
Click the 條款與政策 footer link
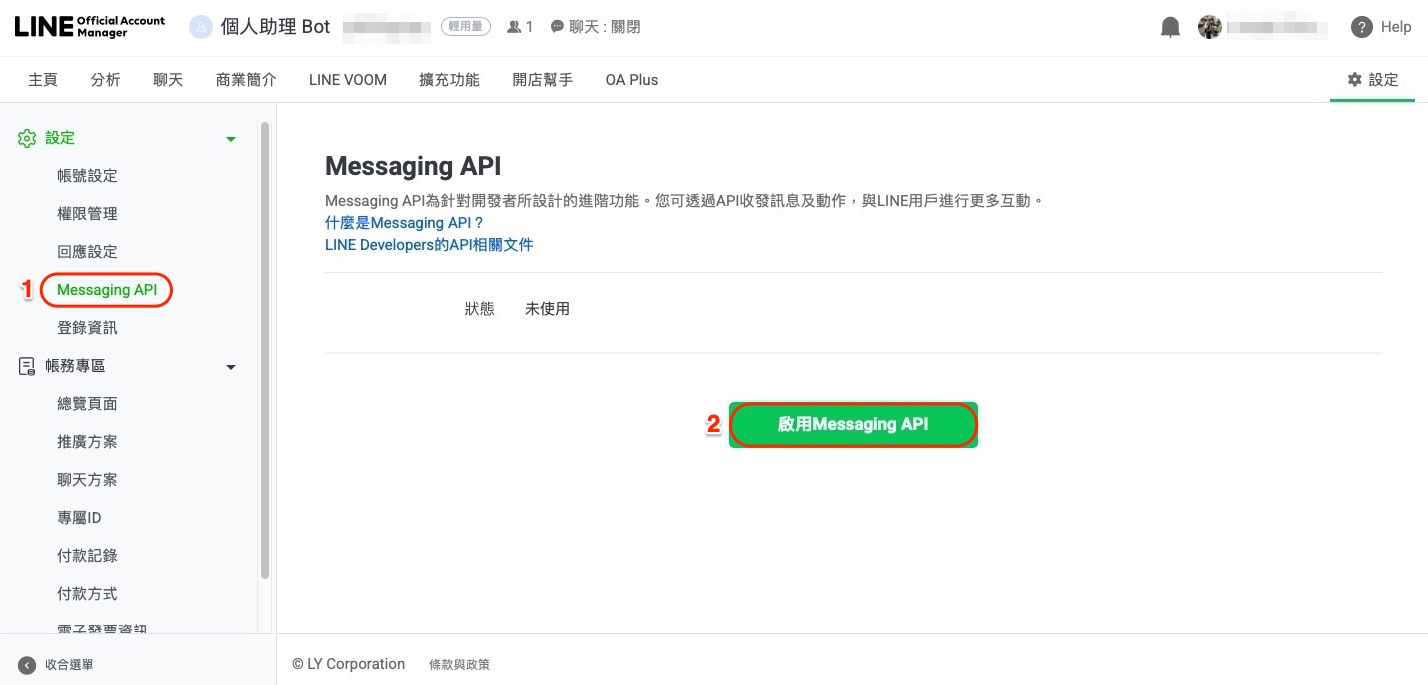pos(459,664)
